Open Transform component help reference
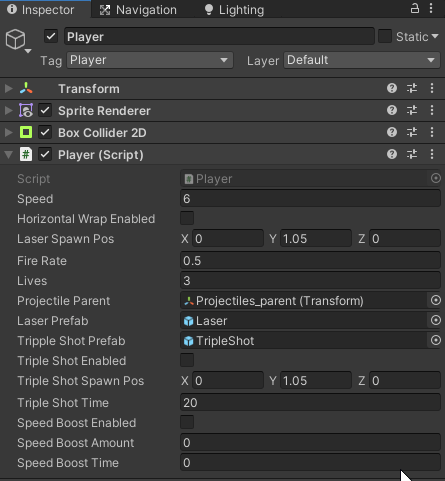 click(392, 88)
